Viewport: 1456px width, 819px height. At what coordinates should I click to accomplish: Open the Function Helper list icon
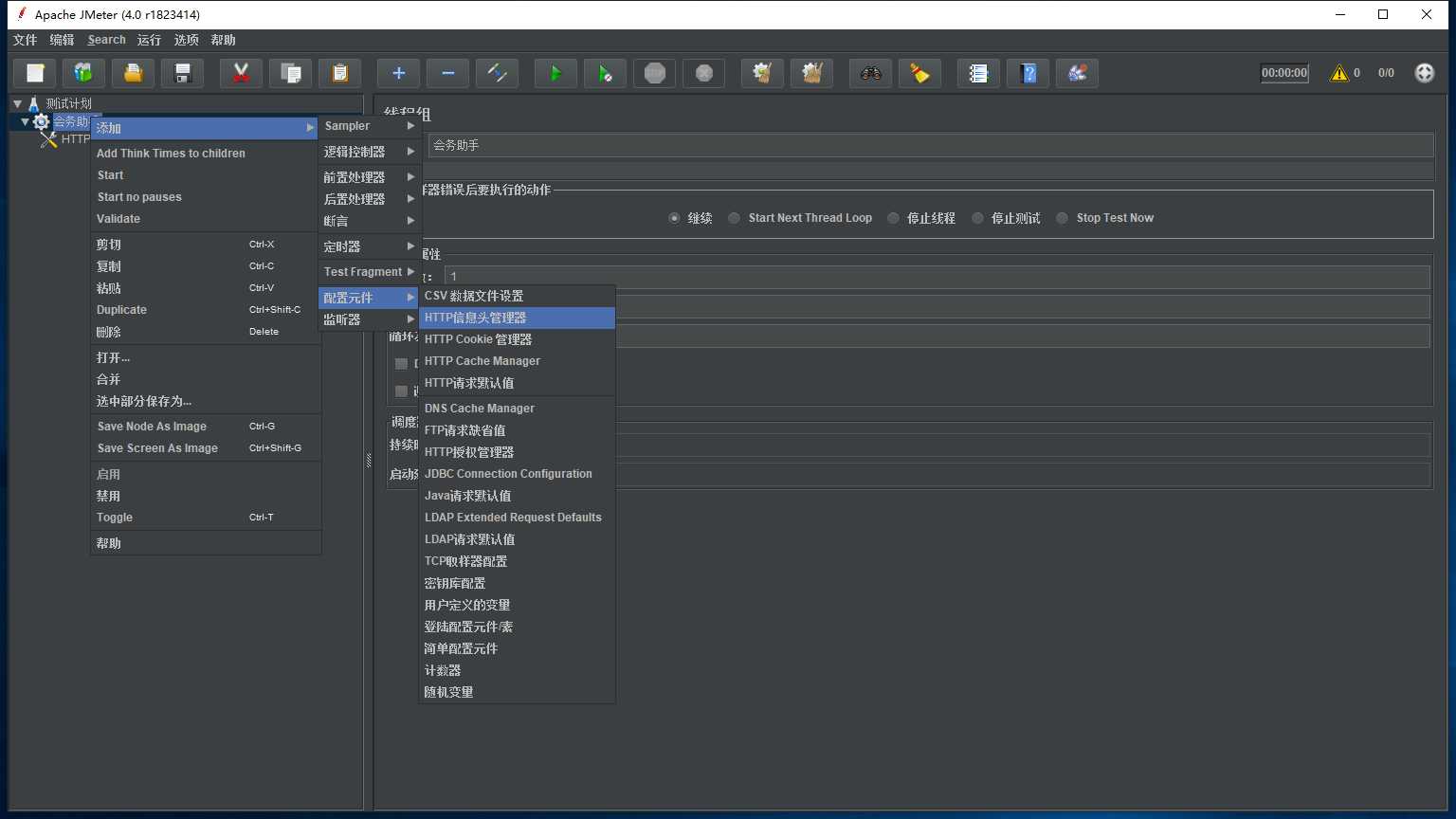[979, 73]
